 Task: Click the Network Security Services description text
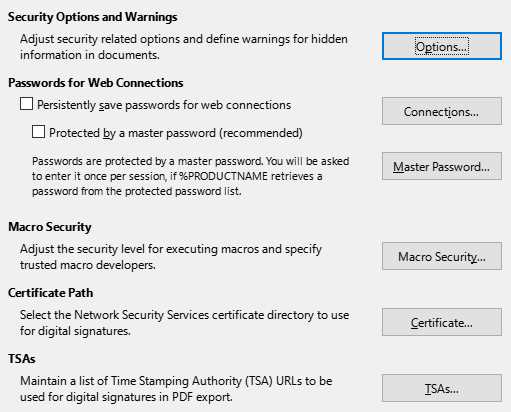pyautogui.click(x=184, y=323)
